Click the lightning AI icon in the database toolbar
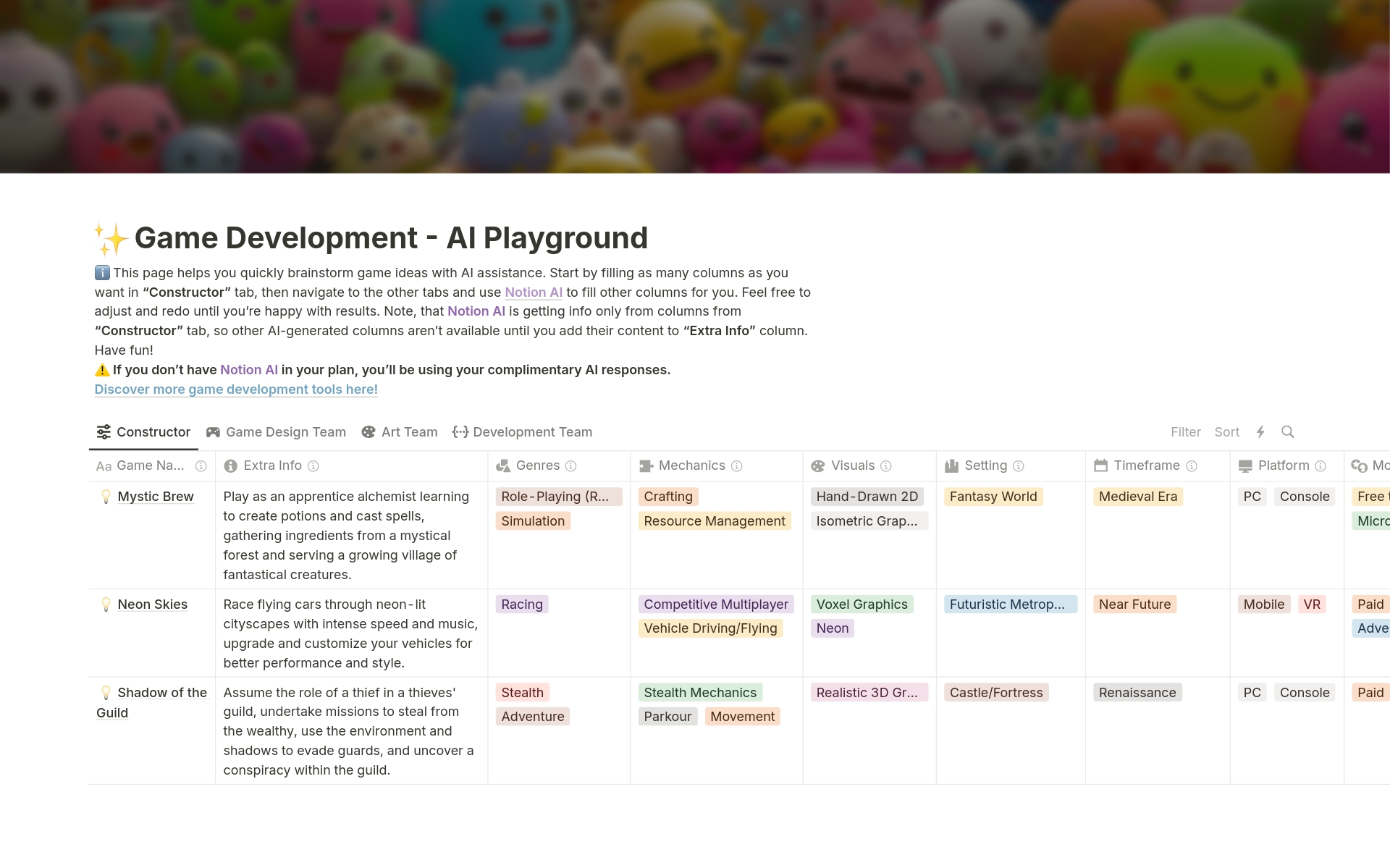The image size is (1390, 868). 1261,431
